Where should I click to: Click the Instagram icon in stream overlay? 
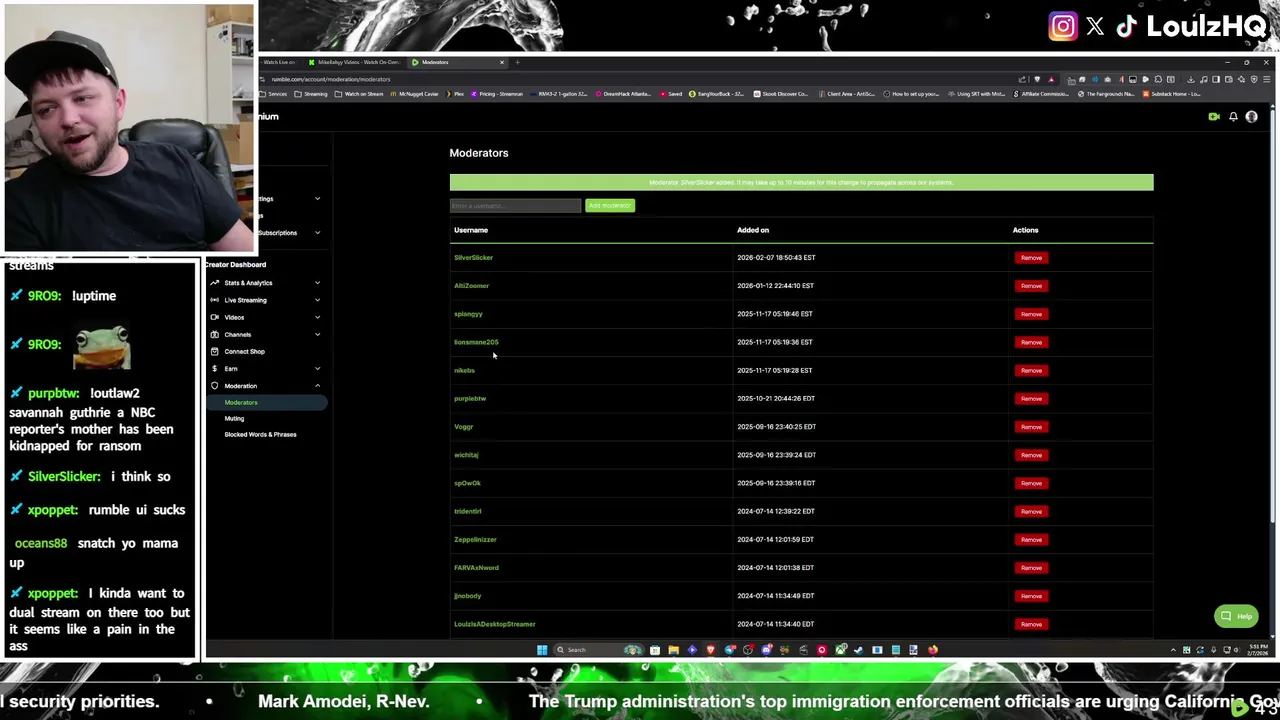point(1063,27)
